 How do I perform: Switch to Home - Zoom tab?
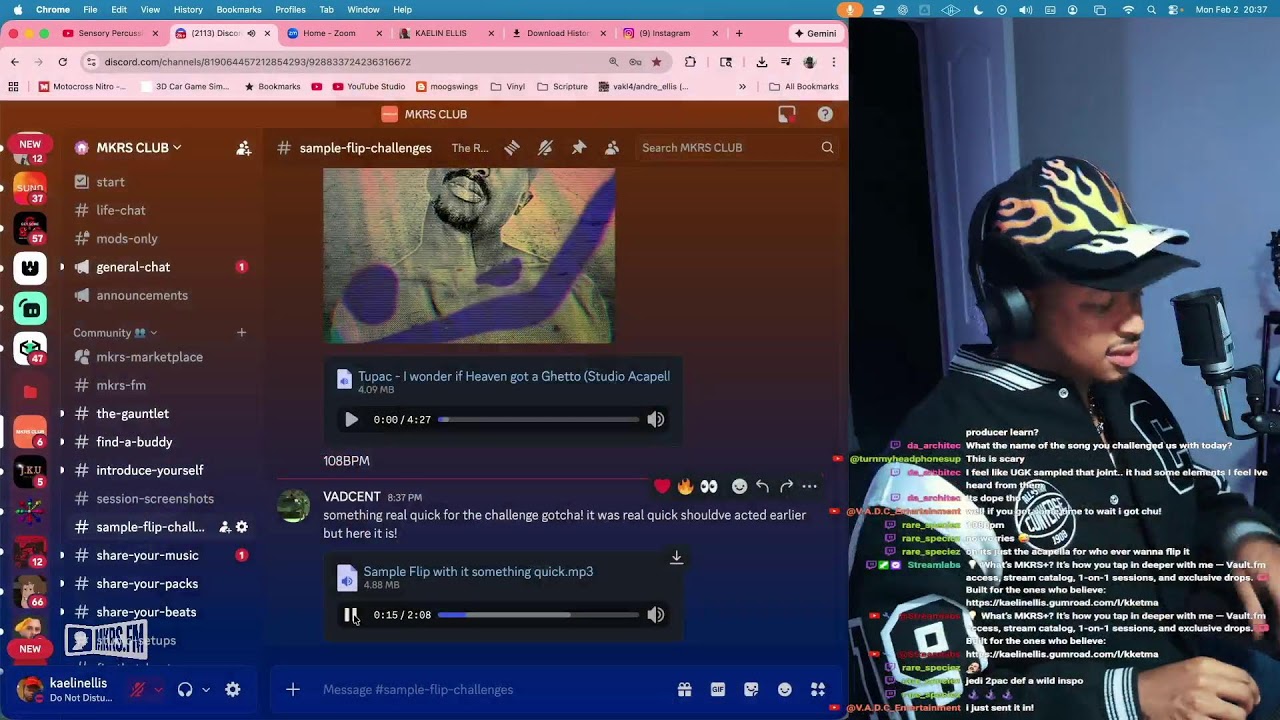coord(334,33)
